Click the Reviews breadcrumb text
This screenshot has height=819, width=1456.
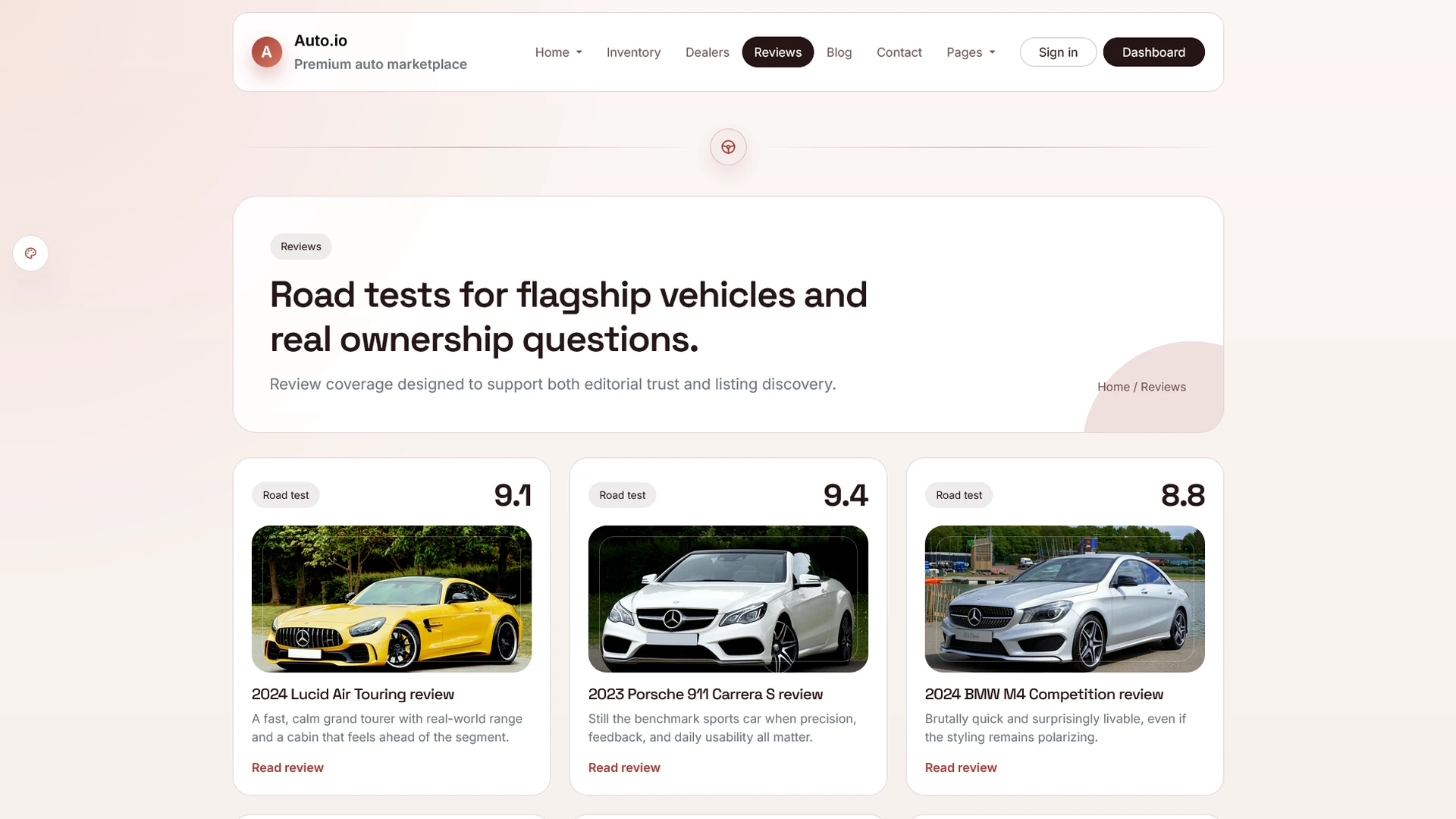[x=1163, y=387]
